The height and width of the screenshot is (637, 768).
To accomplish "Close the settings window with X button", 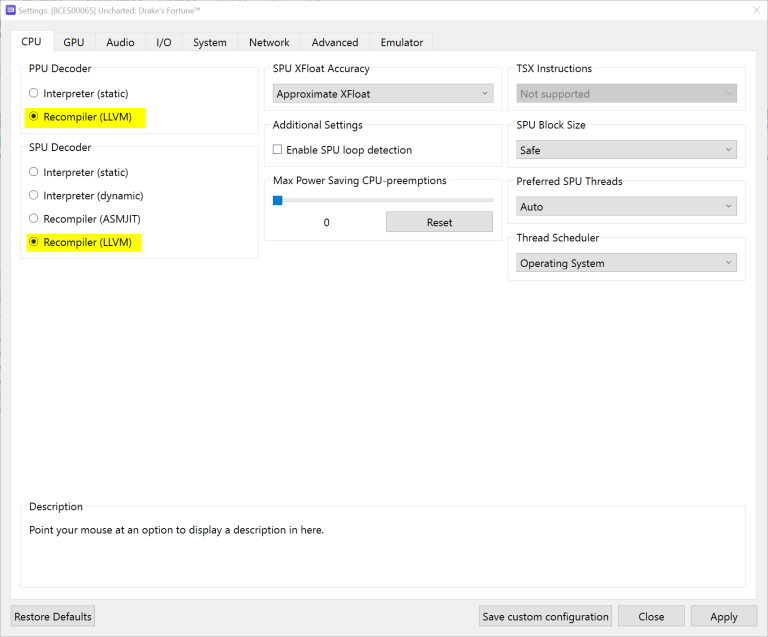I will [753, 10].
